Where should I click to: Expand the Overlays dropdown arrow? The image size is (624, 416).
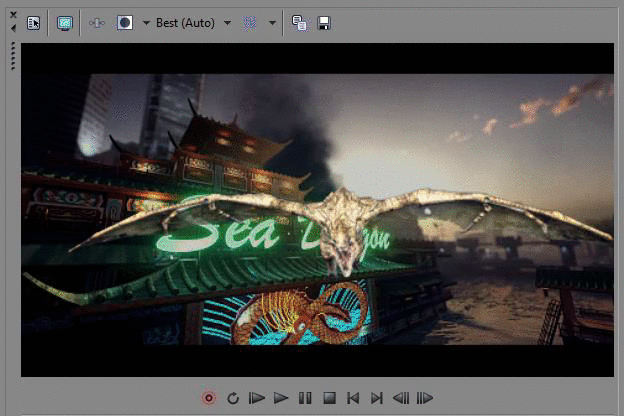(272, 23)
